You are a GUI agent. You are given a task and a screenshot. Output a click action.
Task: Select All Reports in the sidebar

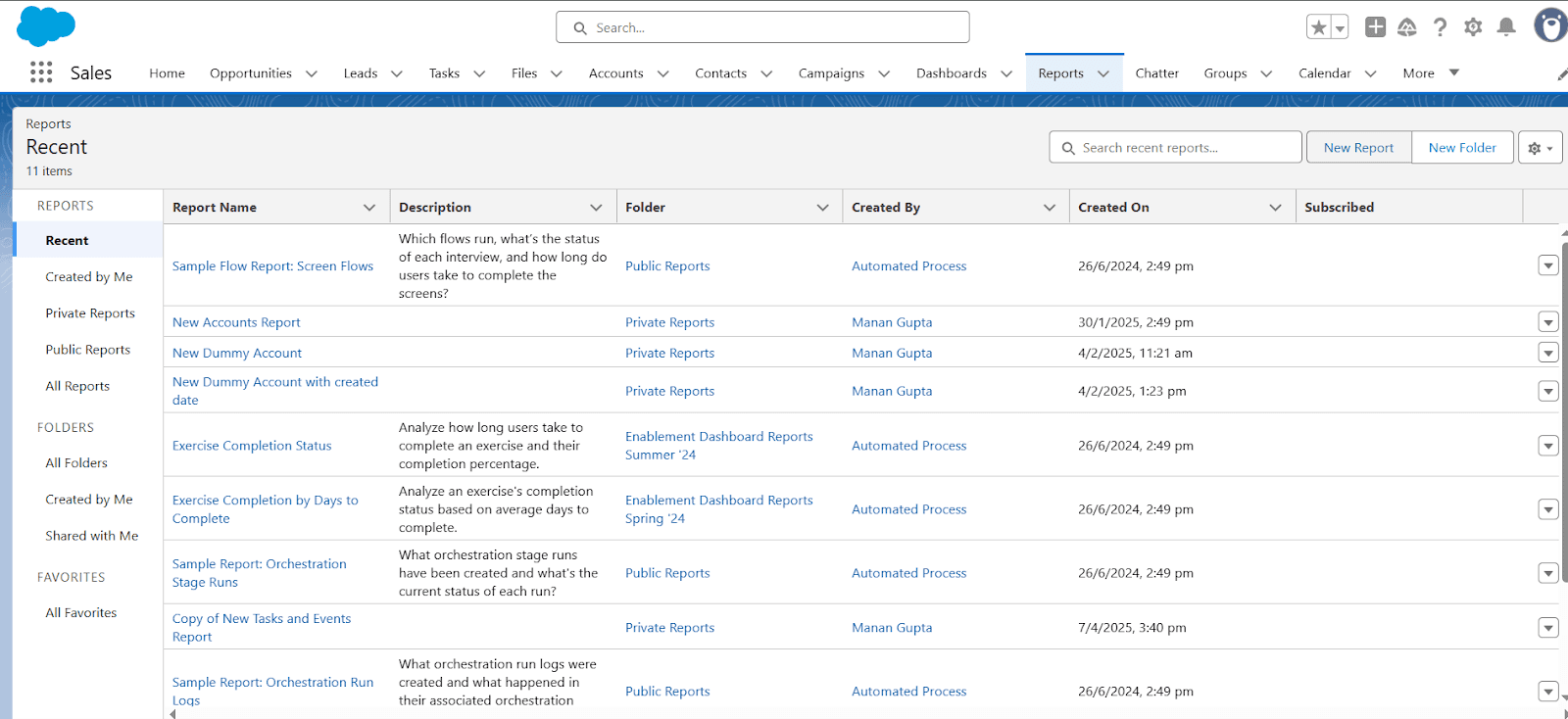click(x=77, y=386)
